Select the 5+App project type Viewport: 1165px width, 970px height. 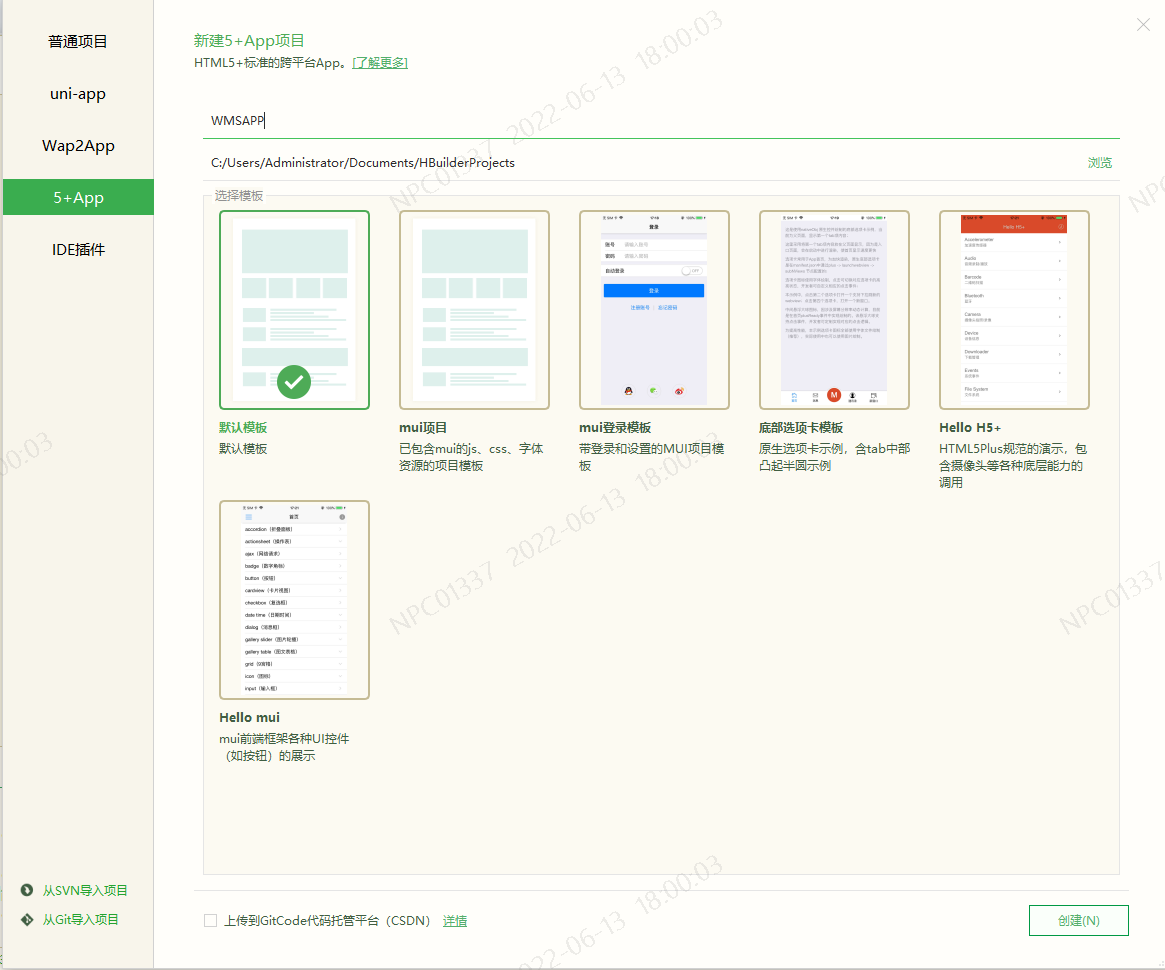click(78, 198)
